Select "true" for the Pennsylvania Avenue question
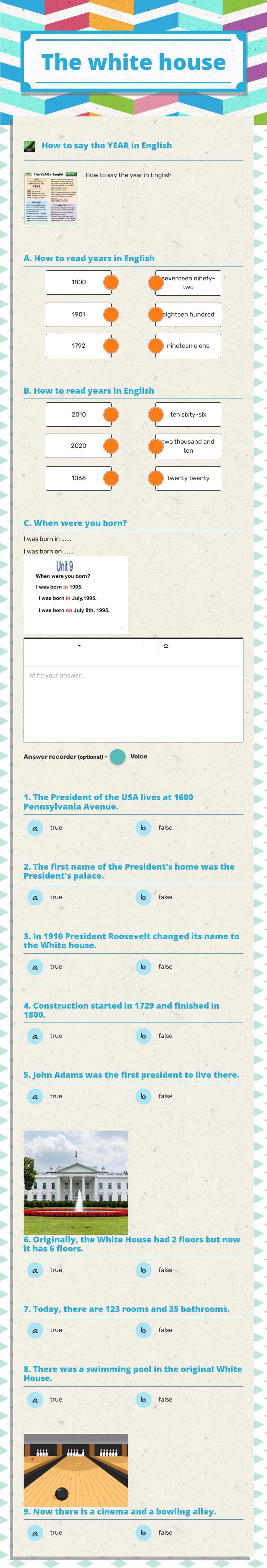 (35, 827)
